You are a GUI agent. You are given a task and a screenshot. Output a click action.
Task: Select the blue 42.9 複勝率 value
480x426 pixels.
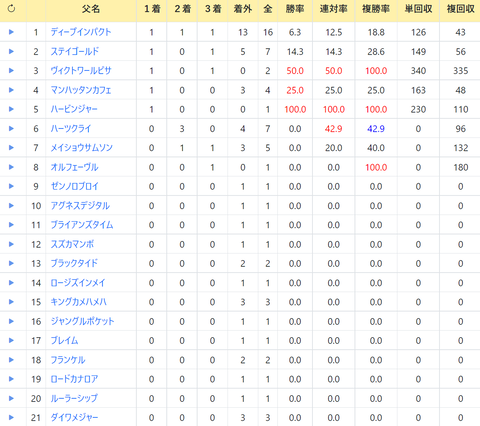click(376, 129)
